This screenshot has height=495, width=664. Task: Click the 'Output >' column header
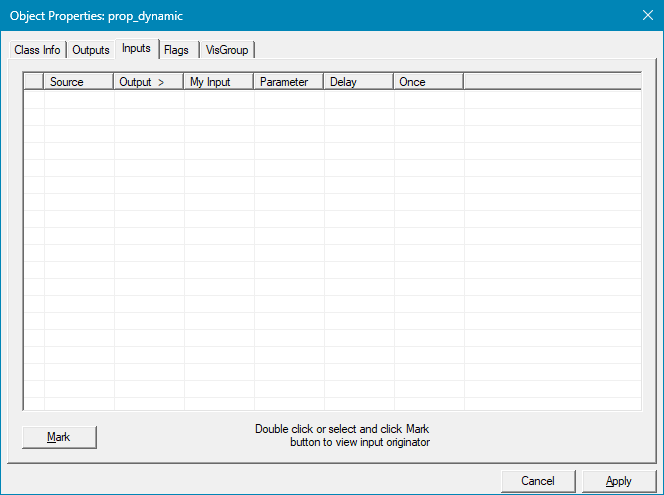click(148, 82)
